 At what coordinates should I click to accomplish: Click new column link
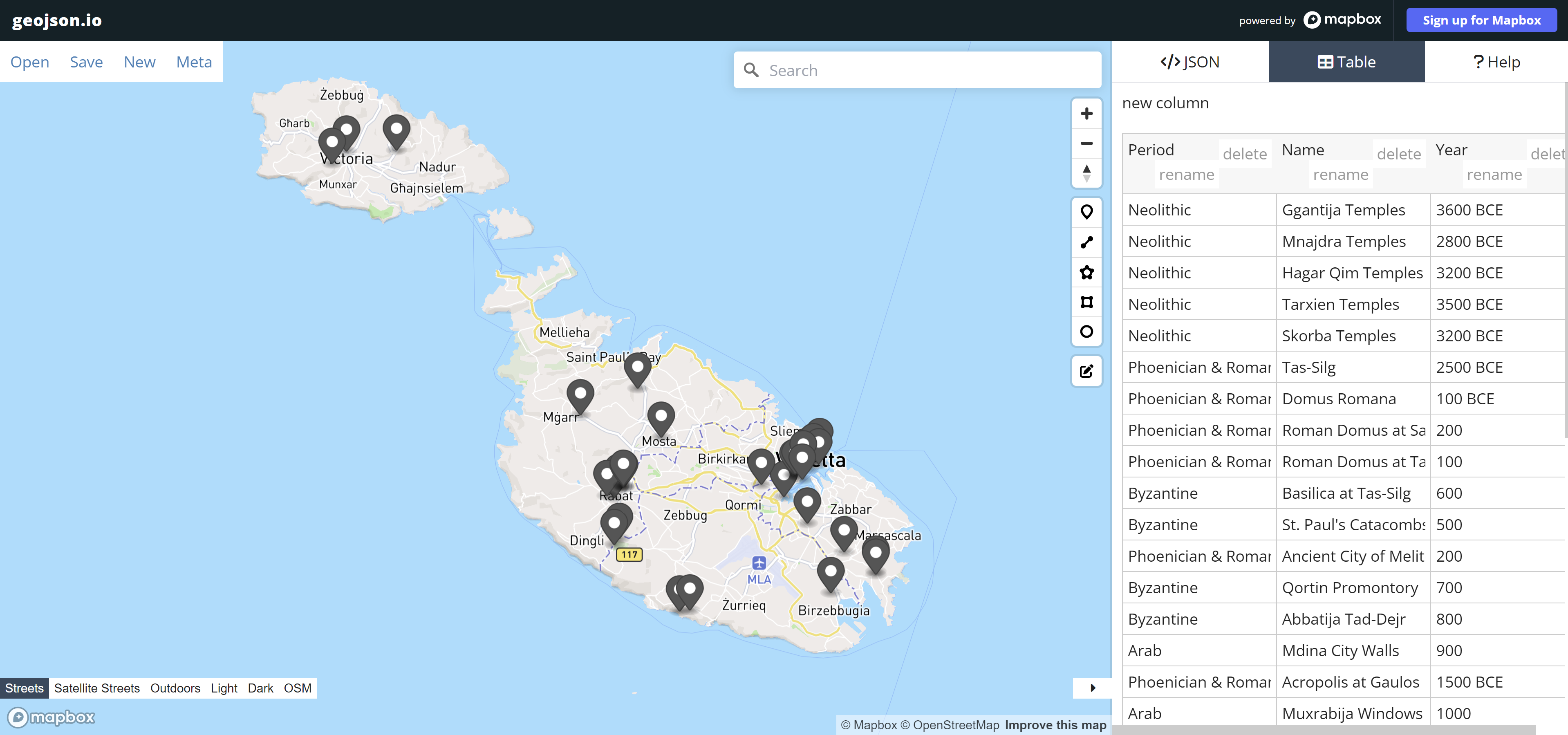point(1165,103)
